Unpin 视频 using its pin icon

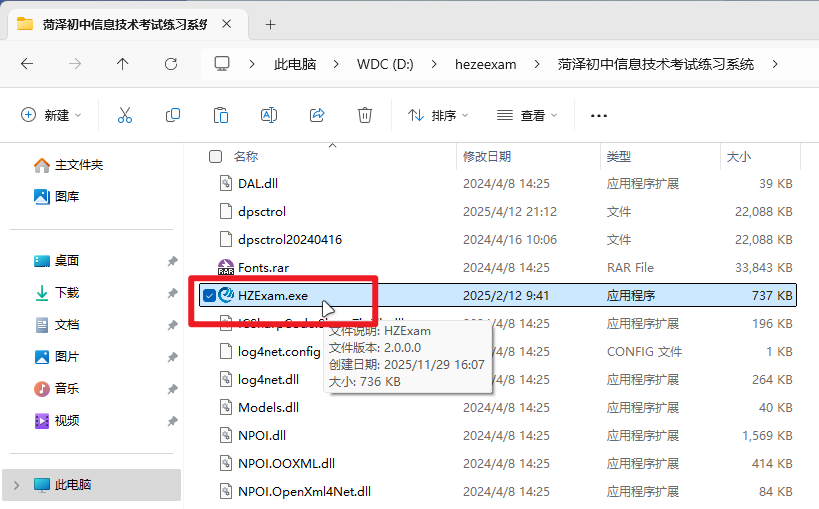click(x=172, y=421)
